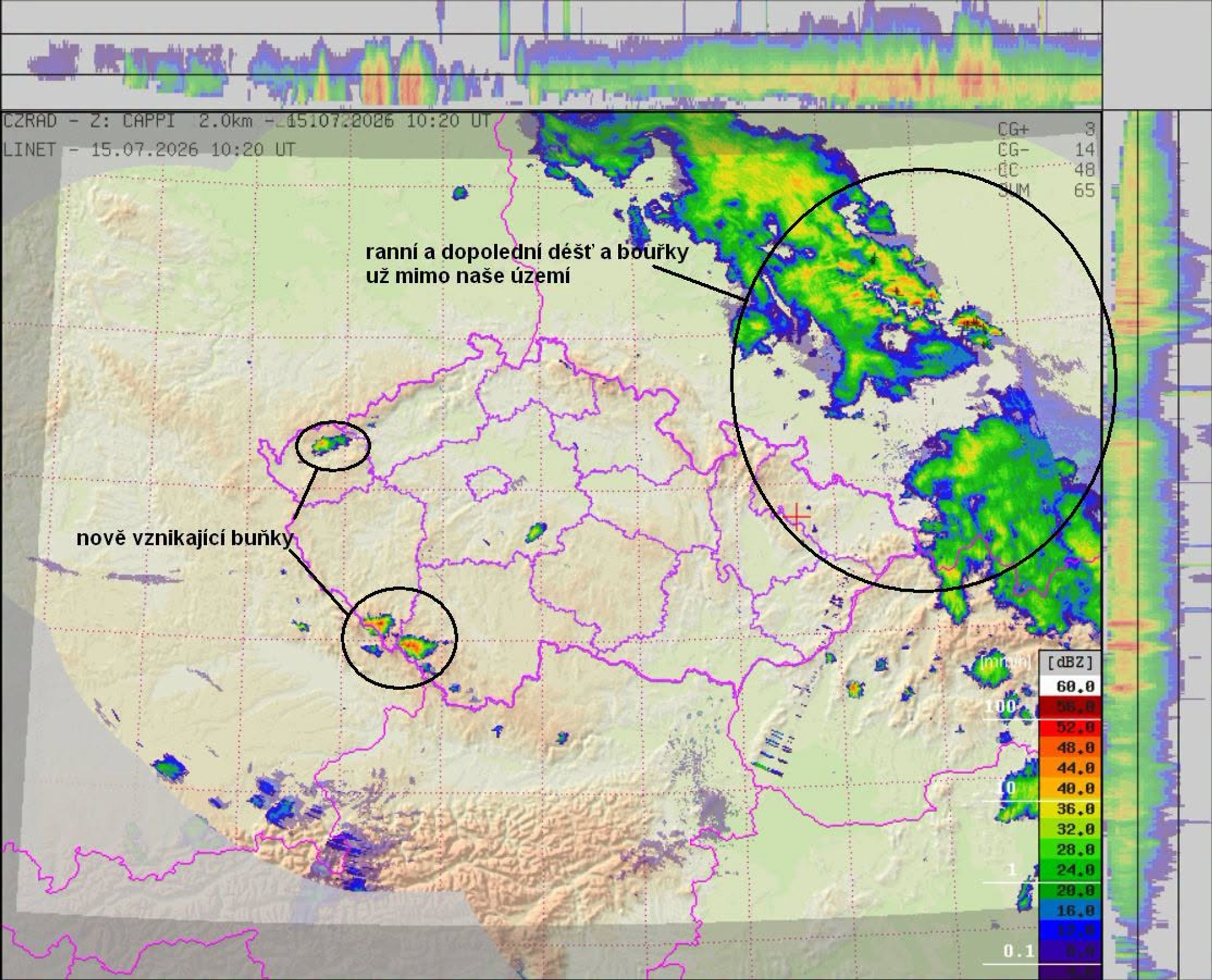This screenshot has width=1212, height=980.
Task: Select the 60.0 dBZ white legend swatch
Action: point(1070,687)
